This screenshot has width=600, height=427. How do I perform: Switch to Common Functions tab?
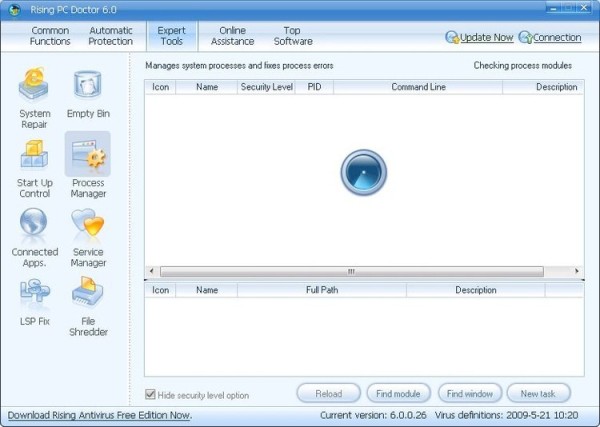tap(50, 36)
